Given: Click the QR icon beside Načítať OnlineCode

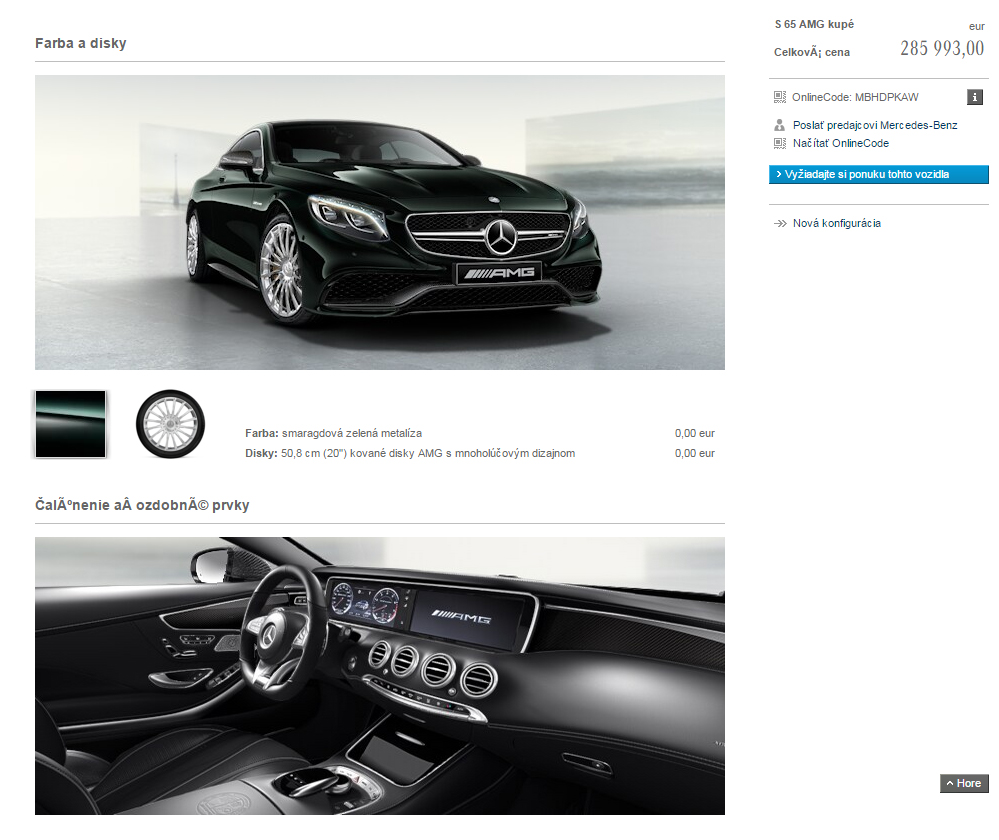Looking at the screenshot, I should coord(780,143).
